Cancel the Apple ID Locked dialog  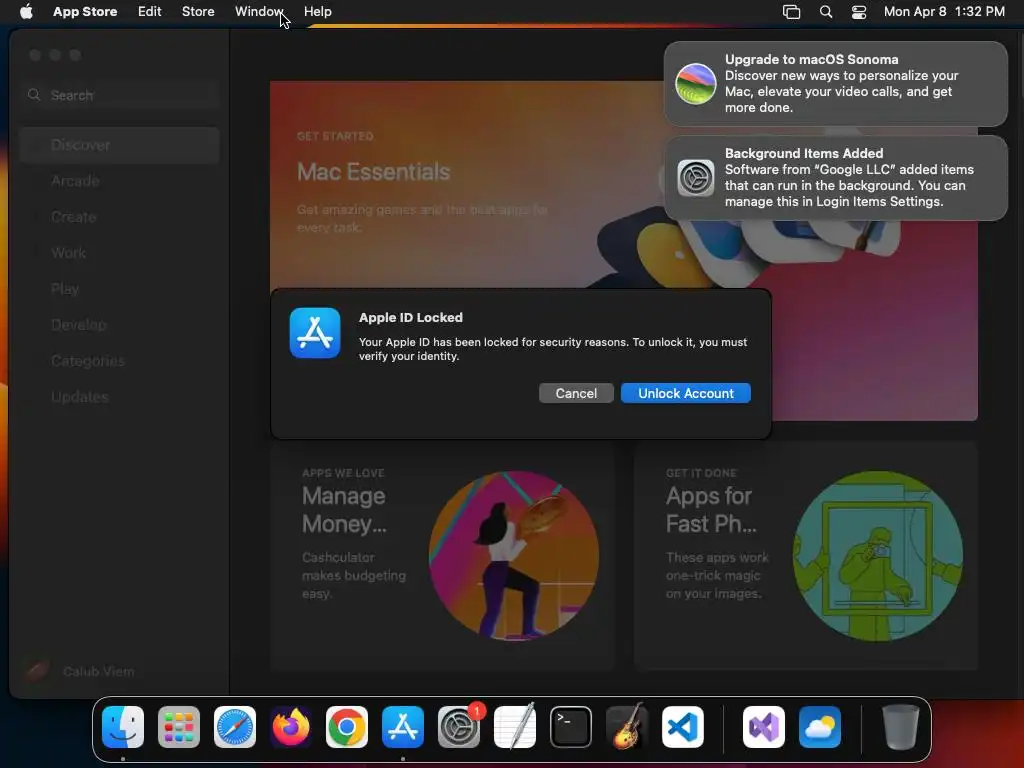point(576,393)
